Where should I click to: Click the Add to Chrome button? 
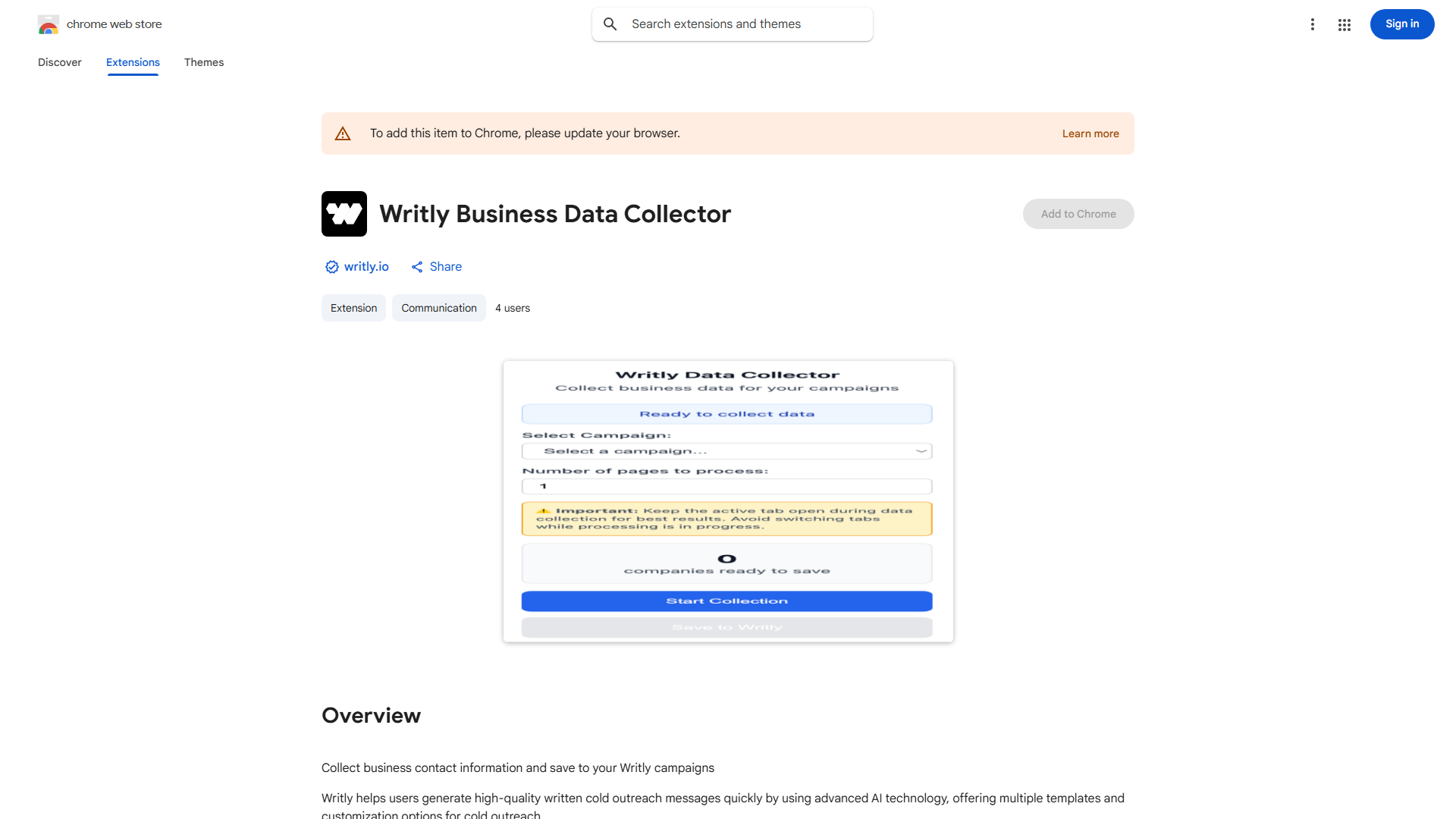(1078, 214)
